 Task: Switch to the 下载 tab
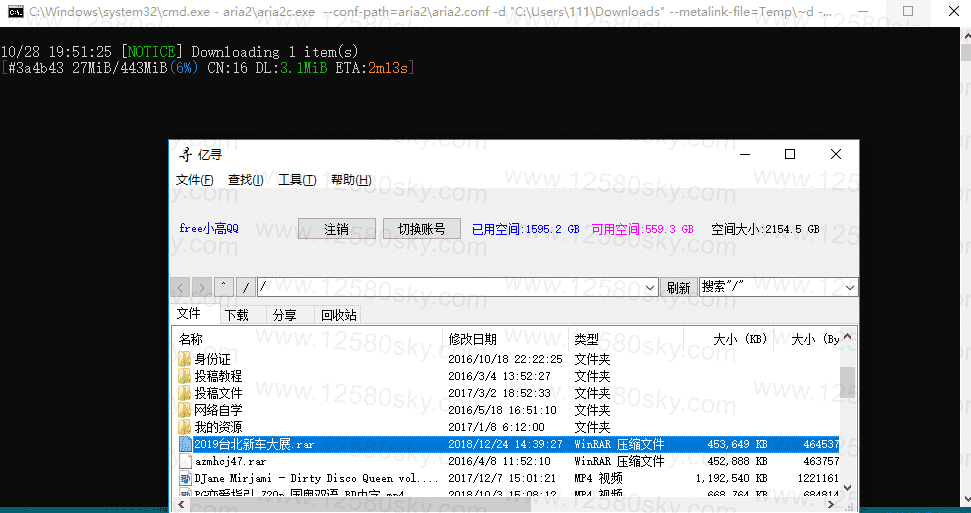(237, 315)
